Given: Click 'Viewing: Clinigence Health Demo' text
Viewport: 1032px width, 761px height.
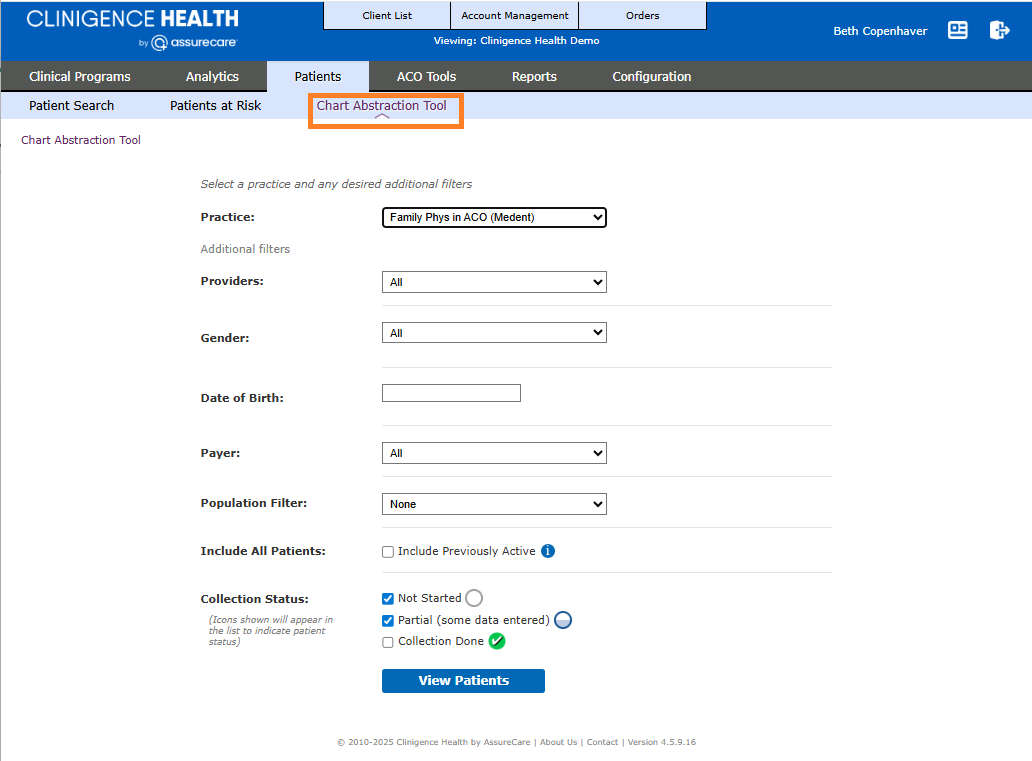Looking at the screenshot, I should (x=516, y=41).
